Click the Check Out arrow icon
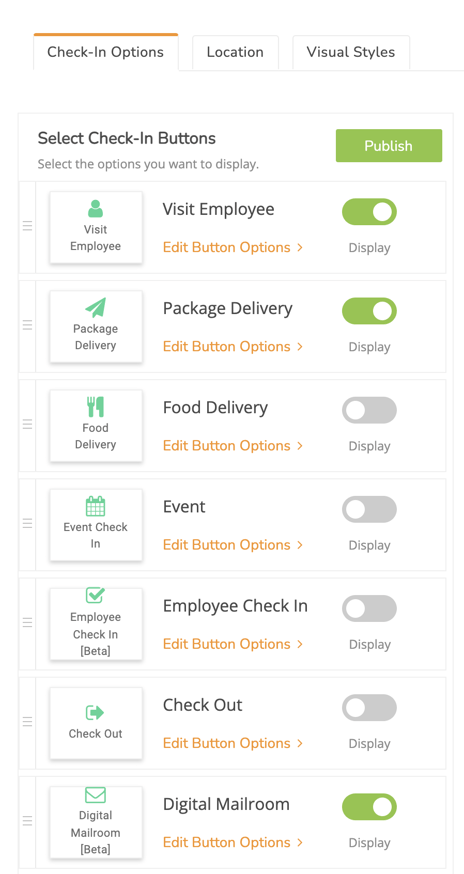The image size is (464, 874). coord(95,712)
